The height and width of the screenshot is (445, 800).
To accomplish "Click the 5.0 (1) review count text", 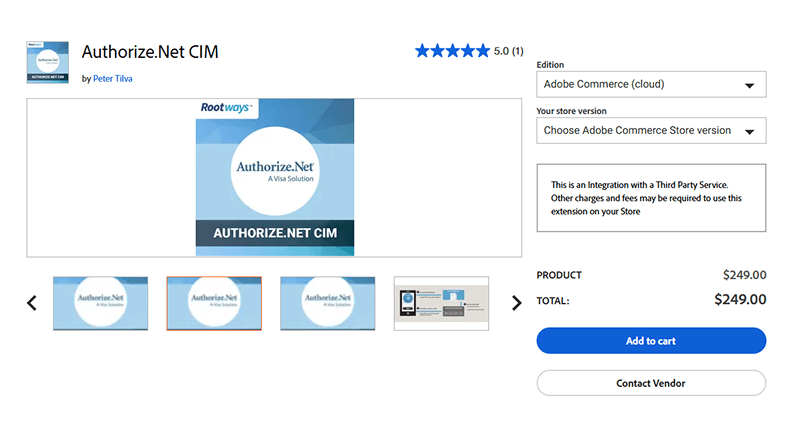I will point(509,52).
